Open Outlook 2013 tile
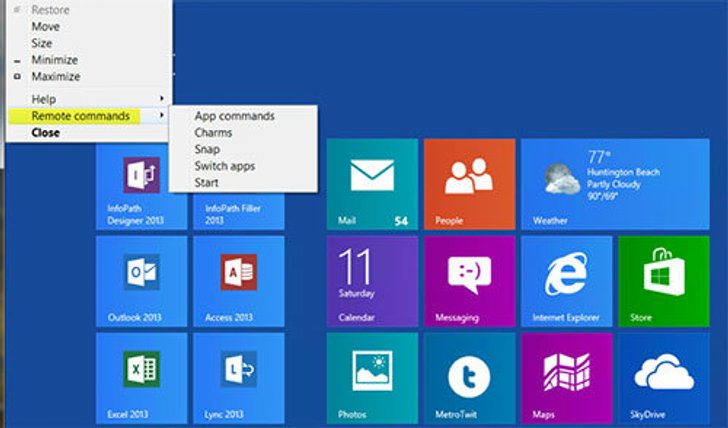The height and width of the screenshot is (428, 728). [142, 281]
